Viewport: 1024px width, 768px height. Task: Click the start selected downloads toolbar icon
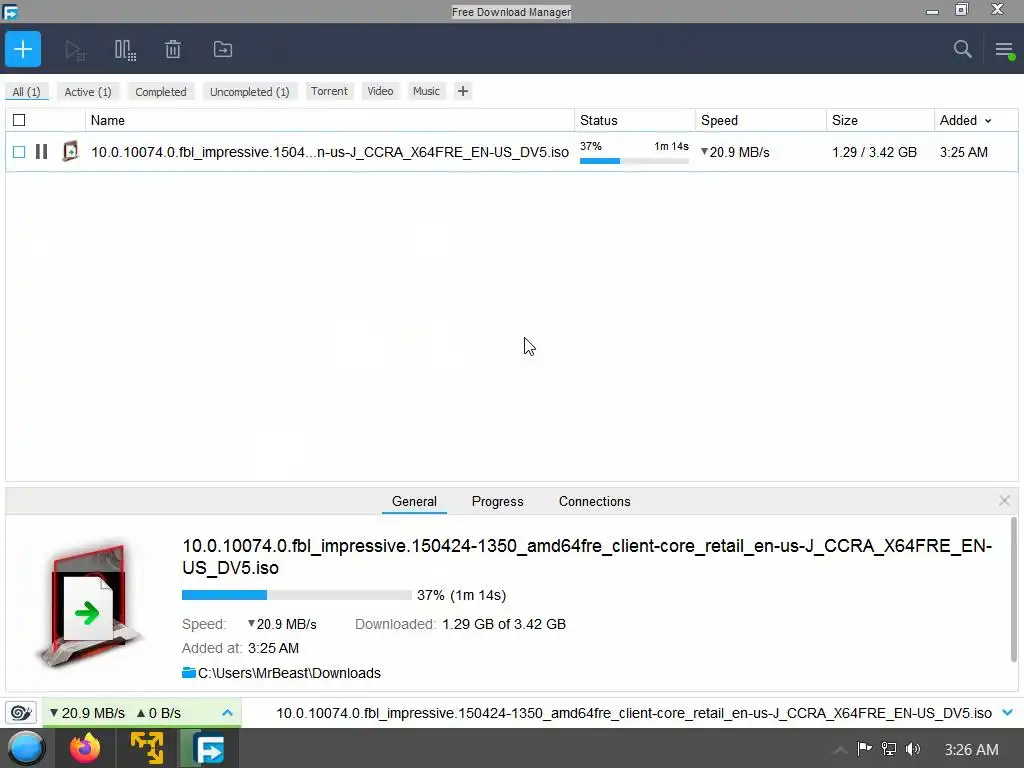[x=74, y=50]
